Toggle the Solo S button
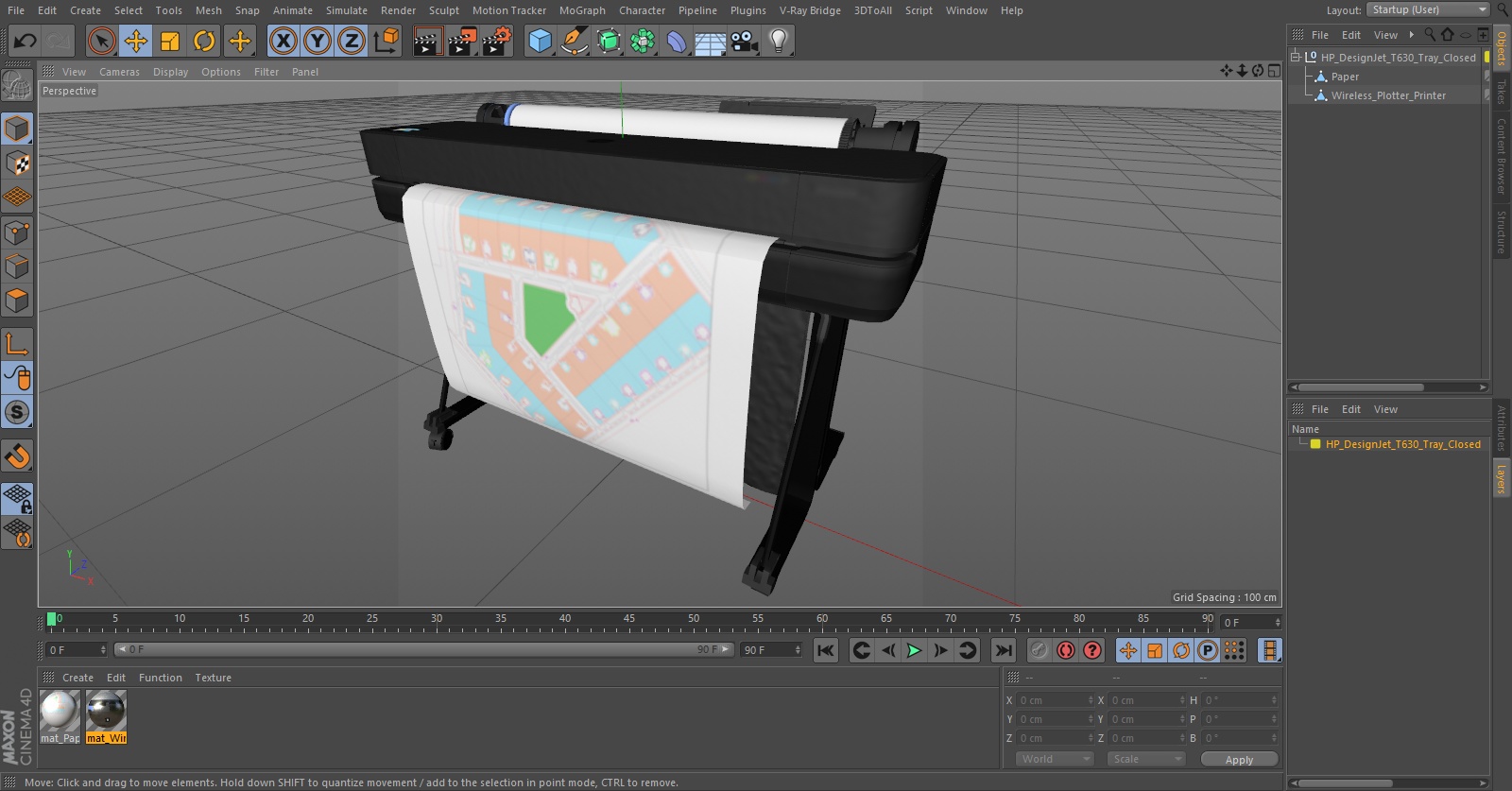This screenshot has height=791, width=1512. [17, 412]
